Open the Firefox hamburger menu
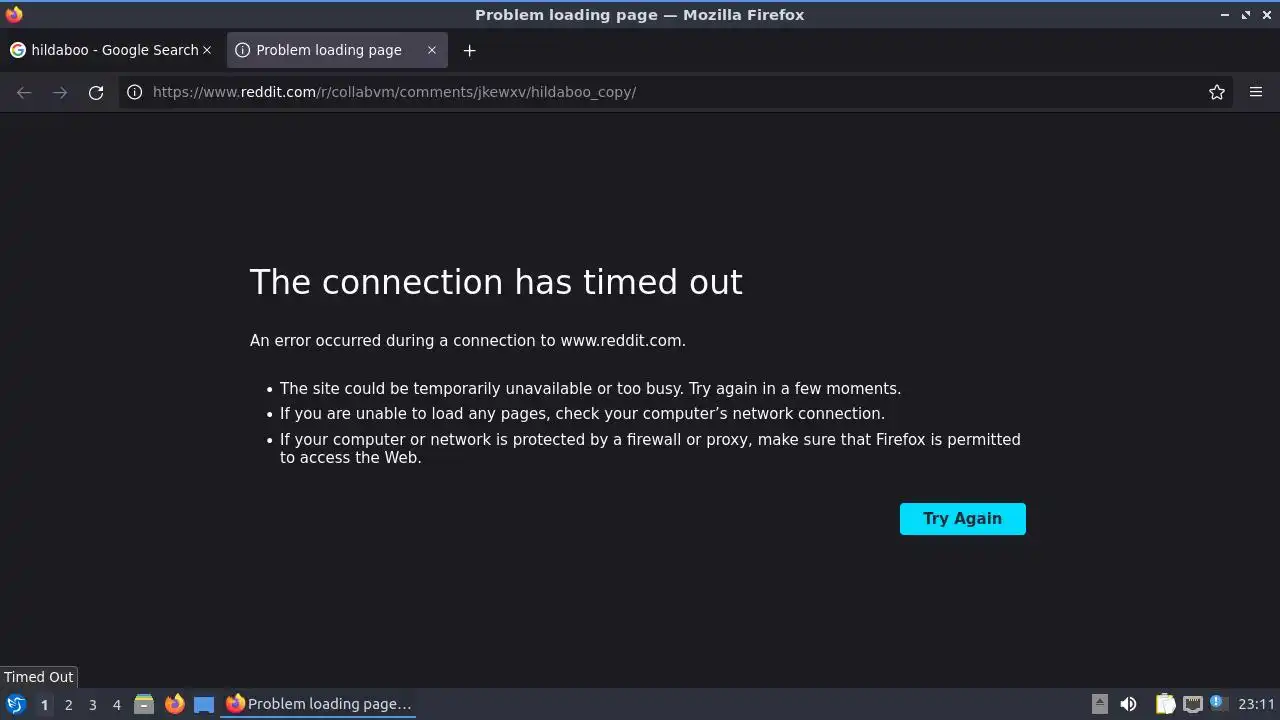 1256,92
